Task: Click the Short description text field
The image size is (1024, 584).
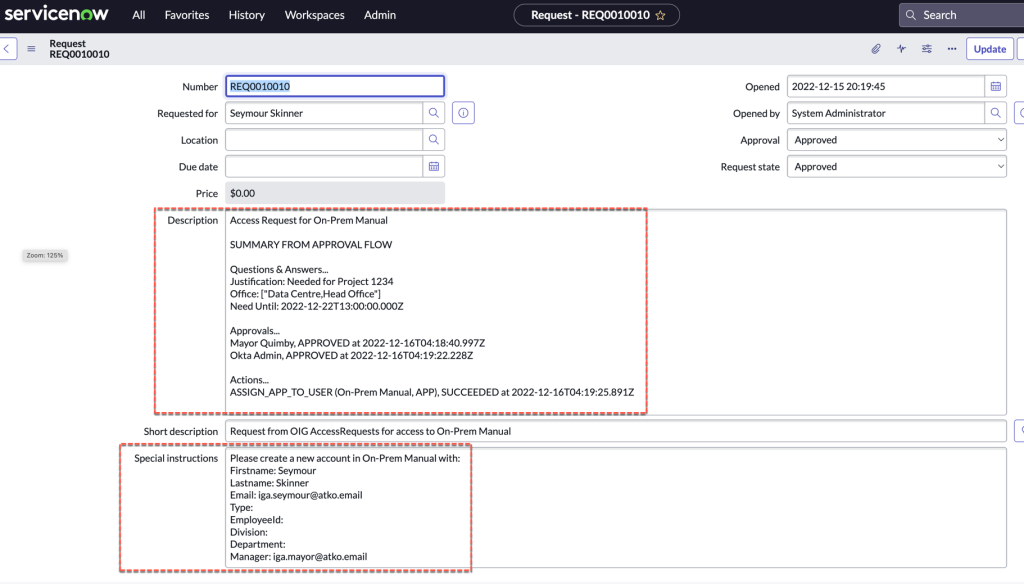Action: click(x=615, y=431)
